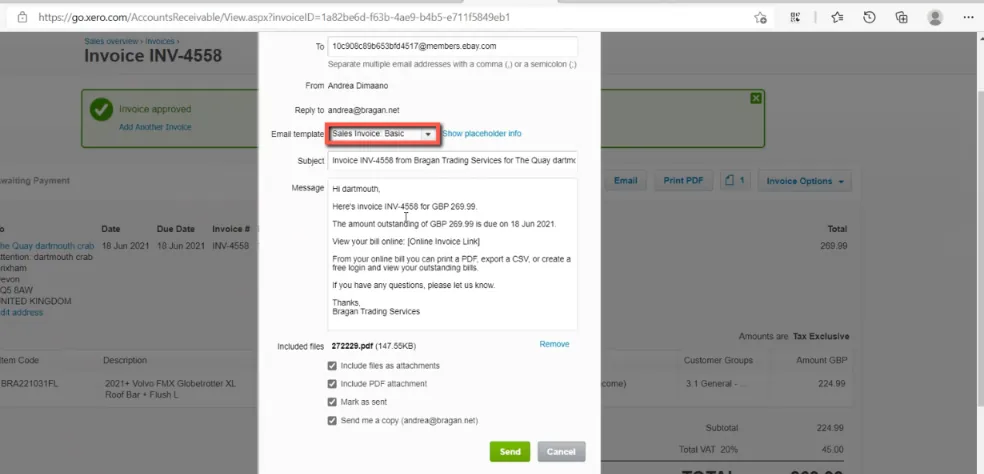Open the QR code generator icon

795,18
